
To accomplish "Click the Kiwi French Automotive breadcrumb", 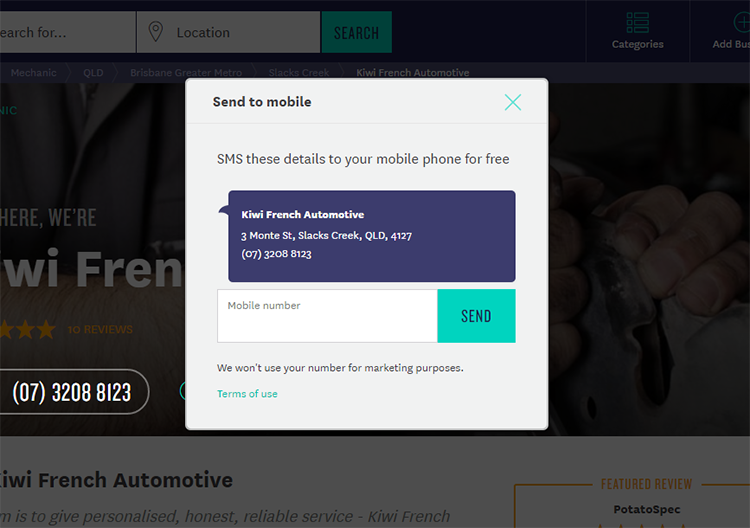I will [x=413, y=73].
